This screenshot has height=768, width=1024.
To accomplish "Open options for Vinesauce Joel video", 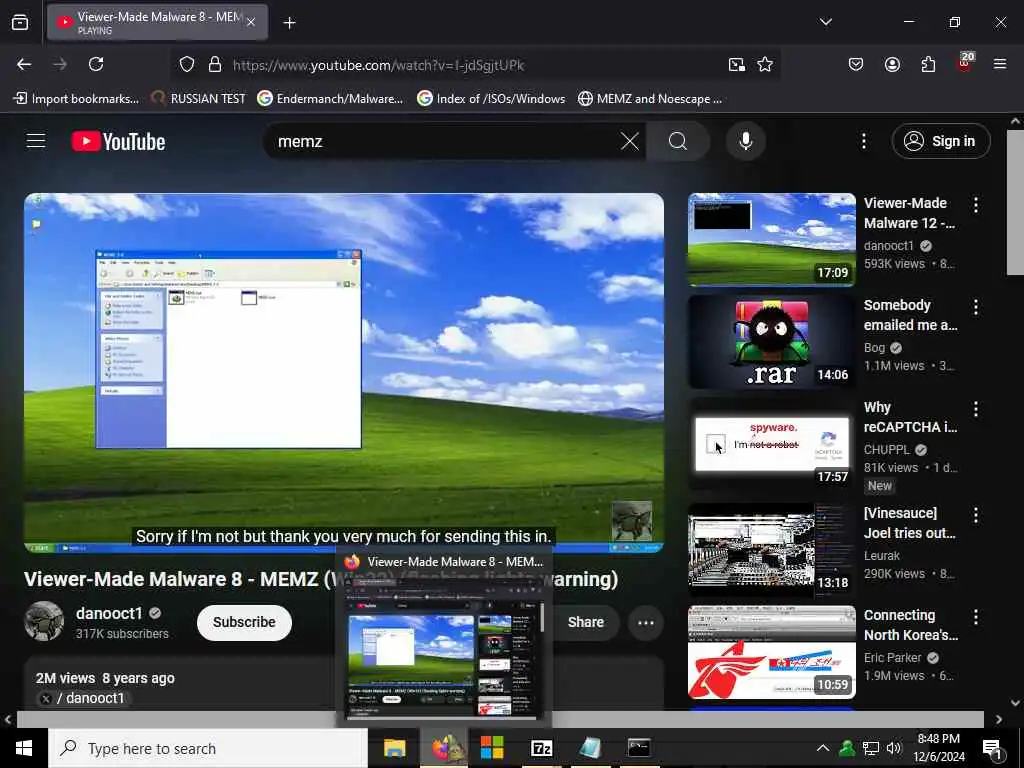I will [x=976, y=515].
